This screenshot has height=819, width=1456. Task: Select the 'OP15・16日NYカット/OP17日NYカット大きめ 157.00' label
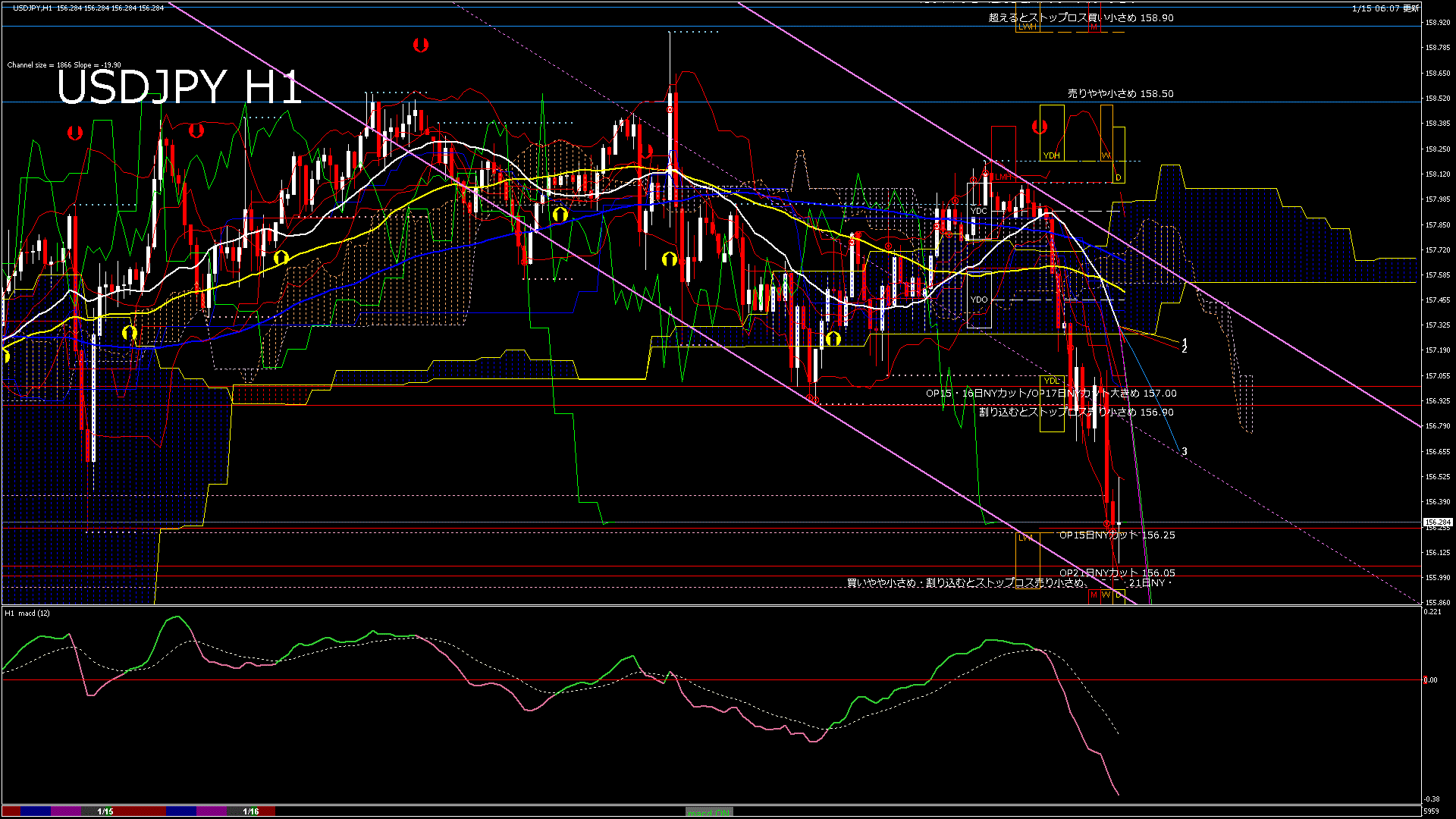(x=1051, y=394)
